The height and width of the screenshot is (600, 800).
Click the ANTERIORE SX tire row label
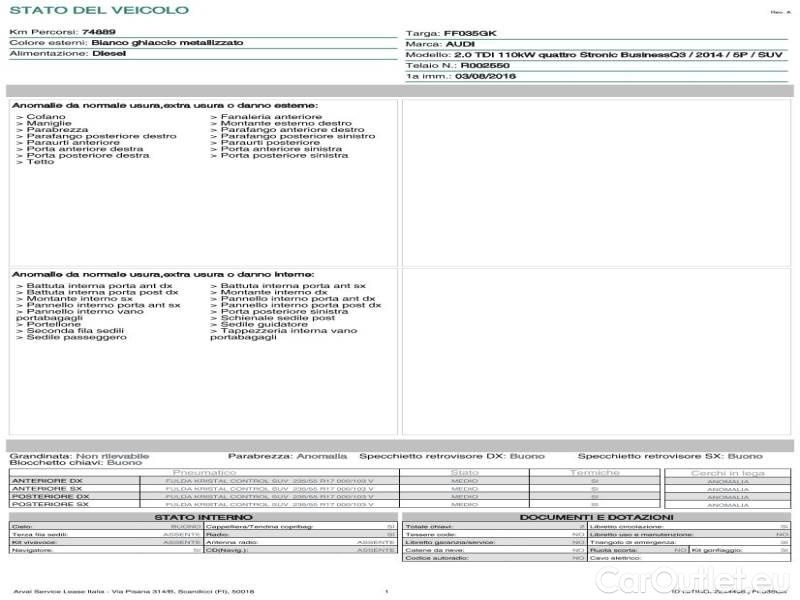click(47, 489)
